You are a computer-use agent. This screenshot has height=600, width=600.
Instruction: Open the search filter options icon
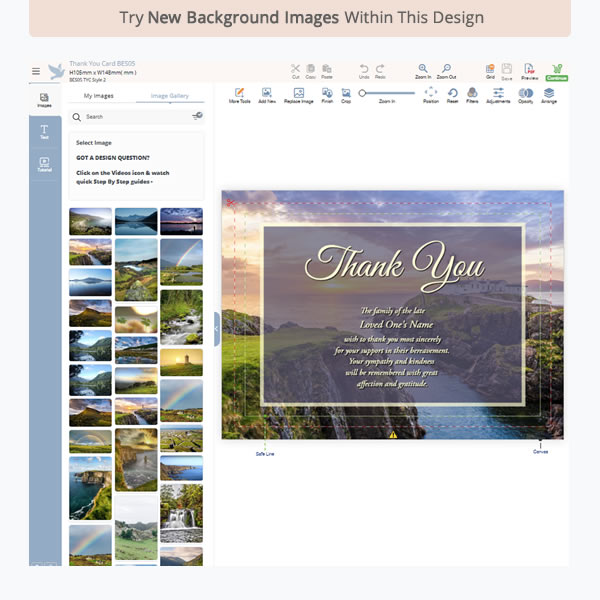coord(197,116)
